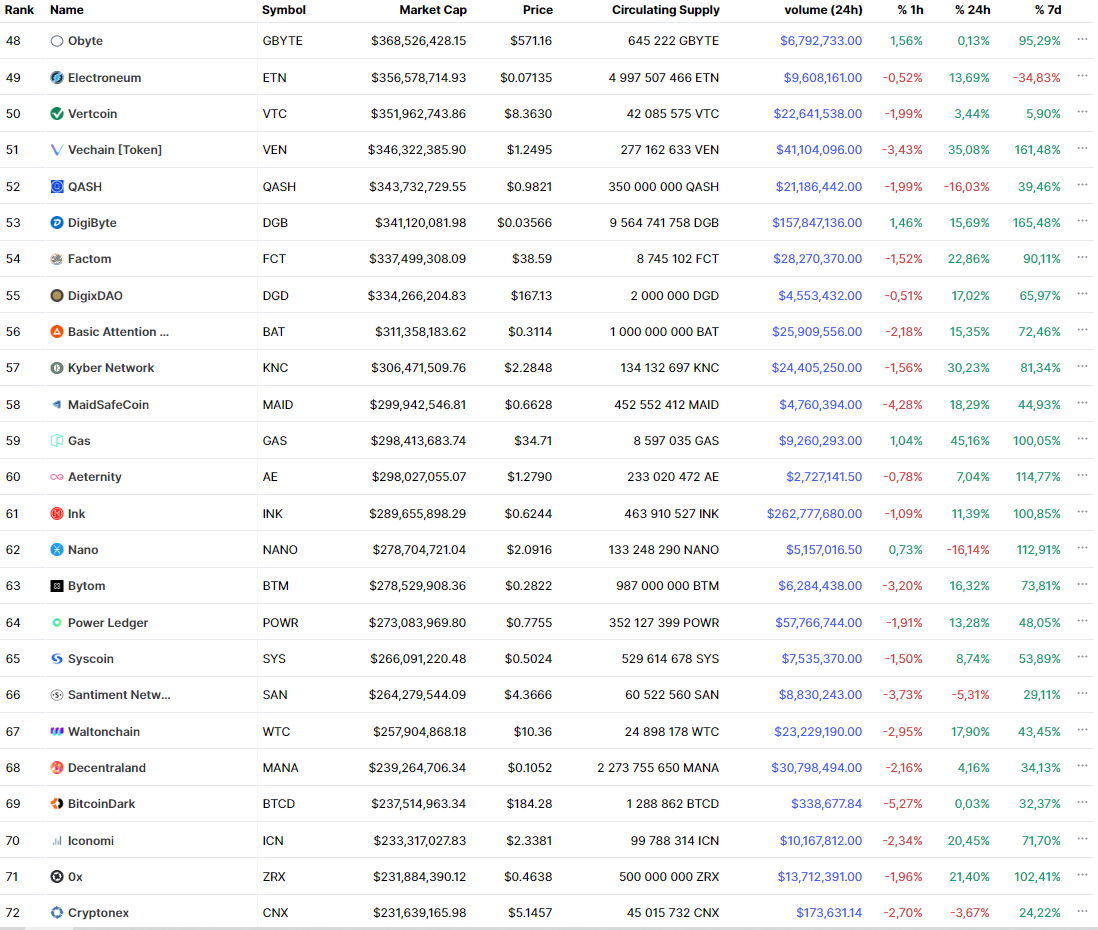Sort table by Market Cap column
The width and height of the screenshot is (1098, 930).
[x=432, y=10]
